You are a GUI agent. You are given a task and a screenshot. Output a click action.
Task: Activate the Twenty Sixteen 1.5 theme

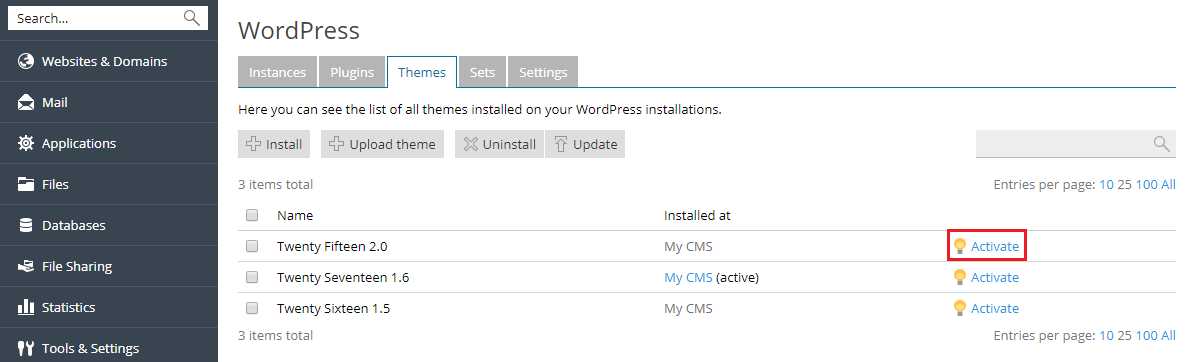pyautogui.click(x=995, y=308)
